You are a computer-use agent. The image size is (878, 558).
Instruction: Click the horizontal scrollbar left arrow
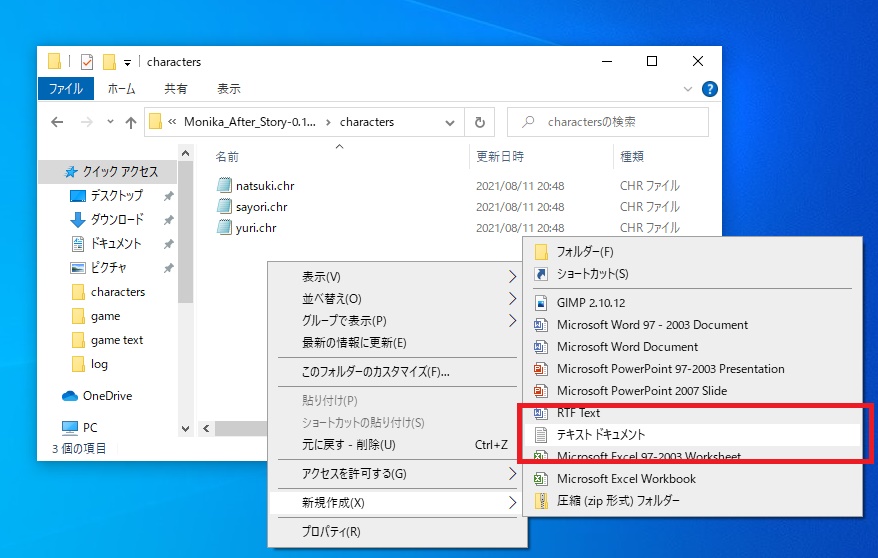tap(206, 429)
